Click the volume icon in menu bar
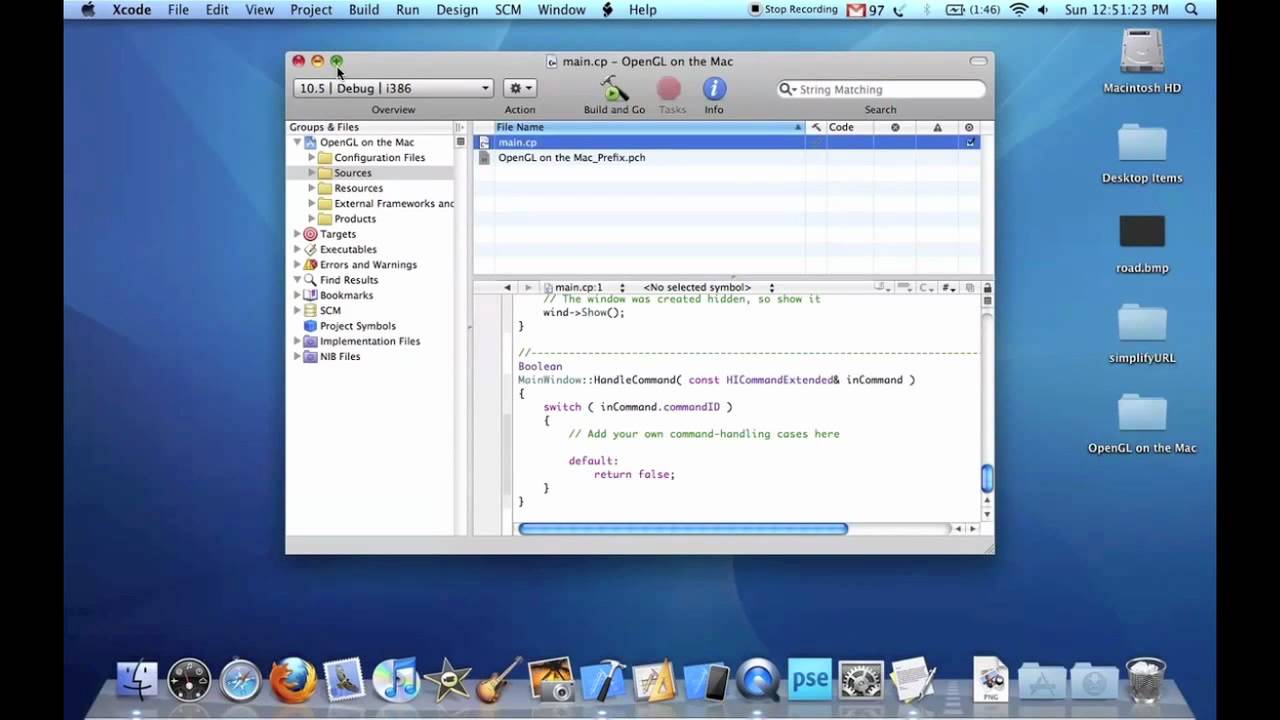 click(x=1044, y=10)
